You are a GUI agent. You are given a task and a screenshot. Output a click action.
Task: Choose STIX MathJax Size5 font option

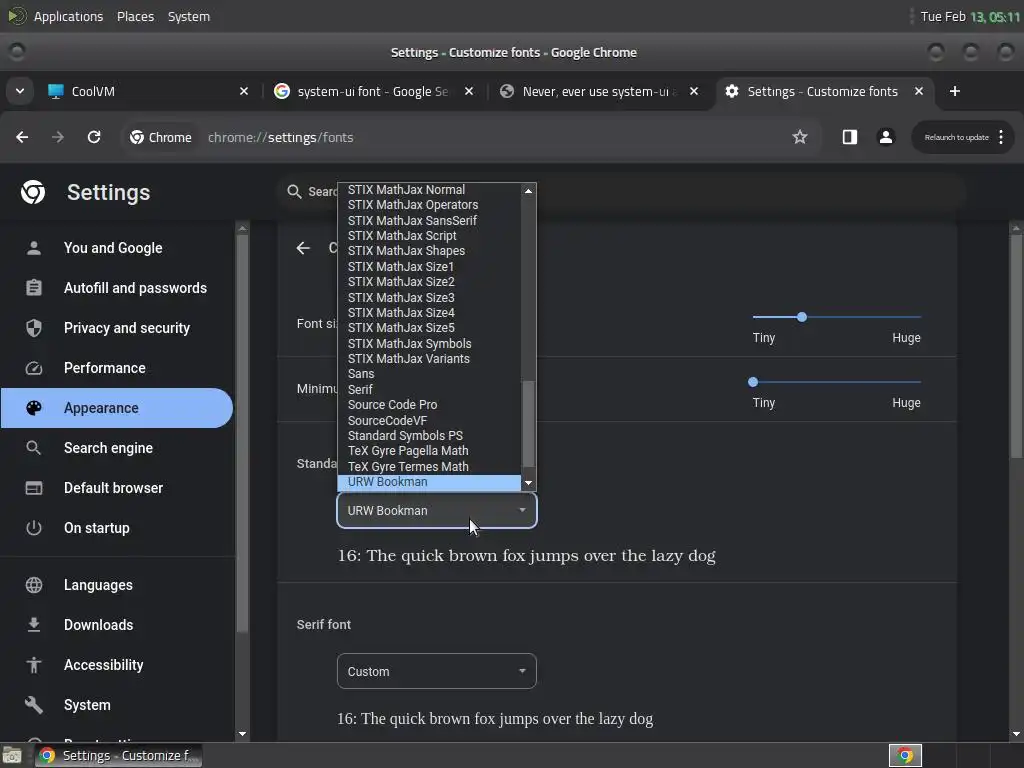(429, 328)
